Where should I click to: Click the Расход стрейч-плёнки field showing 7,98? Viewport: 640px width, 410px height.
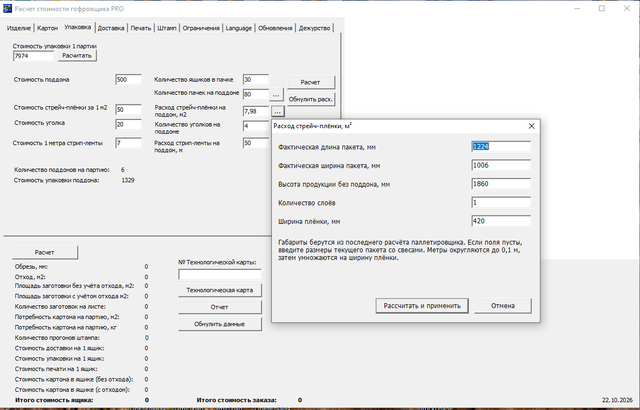coord(256,111)
